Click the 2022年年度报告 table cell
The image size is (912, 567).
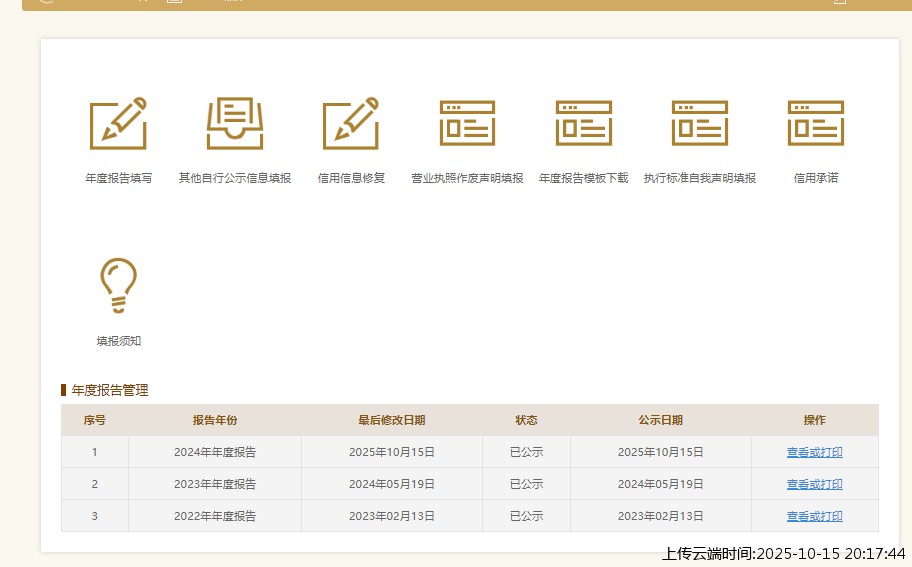pos(215,516)
